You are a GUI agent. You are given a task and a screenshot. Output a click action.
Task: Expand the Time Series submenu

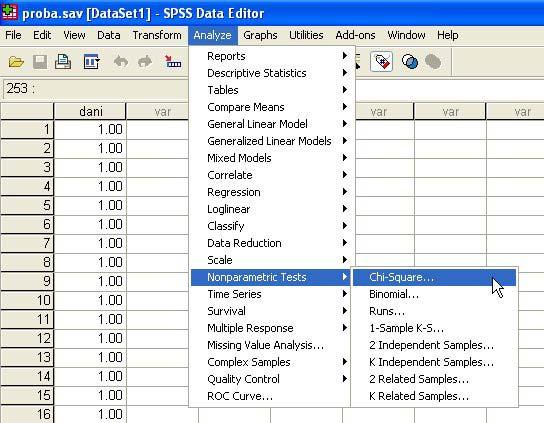[x=270, y=294]
